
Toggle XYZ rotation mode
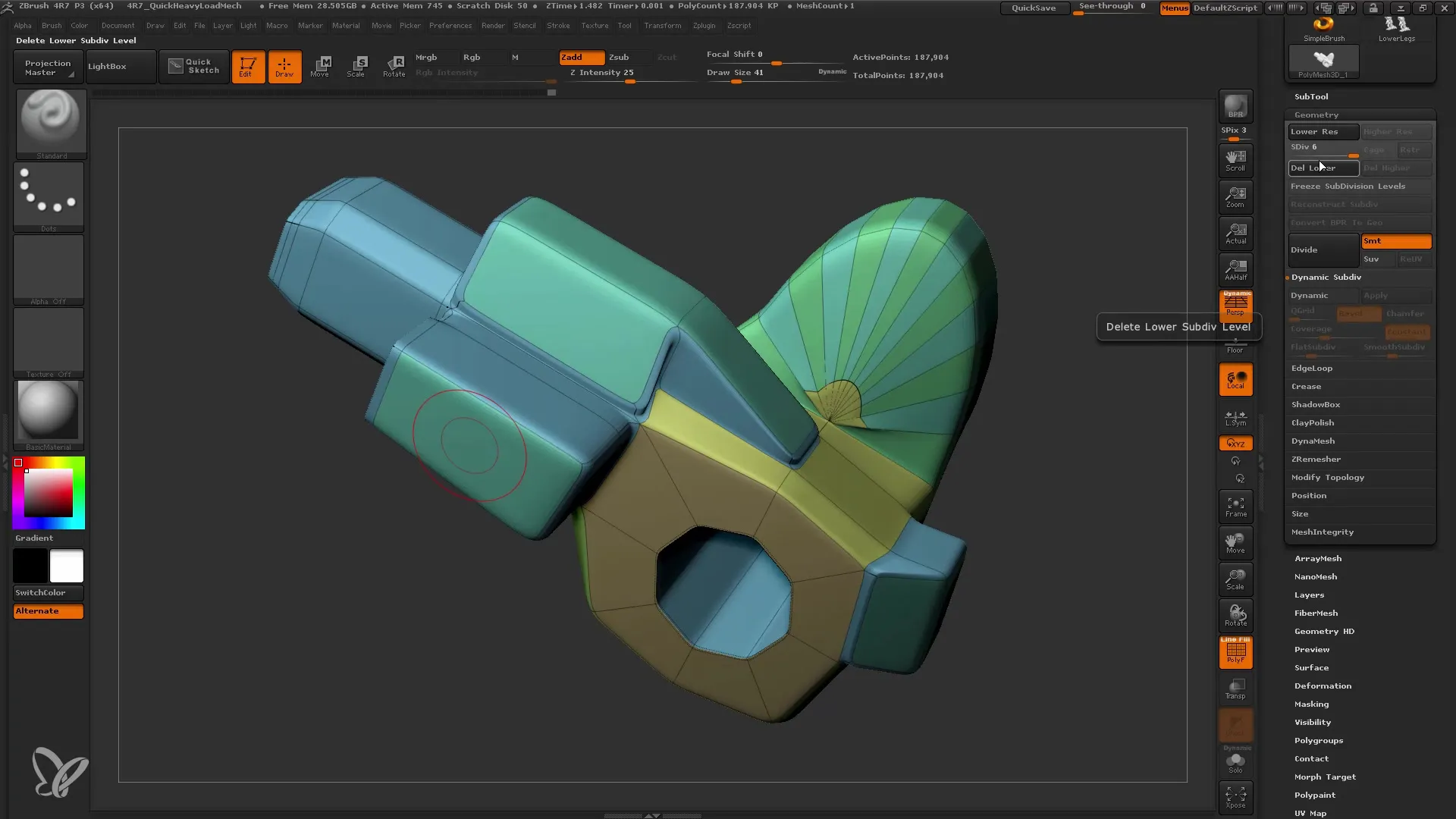(x=1235, y=443)
